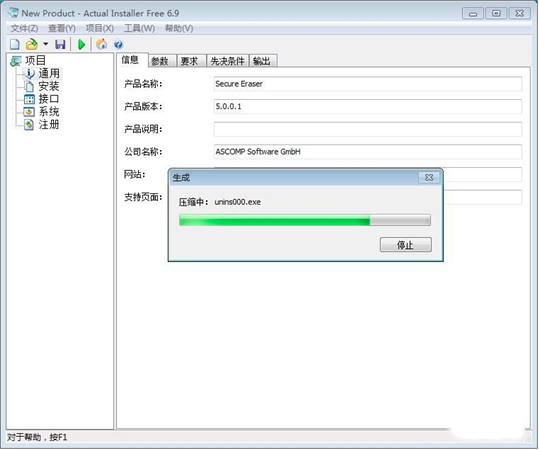Minimize the Actual Installer window
The image size is (539, 450).
click(473, 14)
